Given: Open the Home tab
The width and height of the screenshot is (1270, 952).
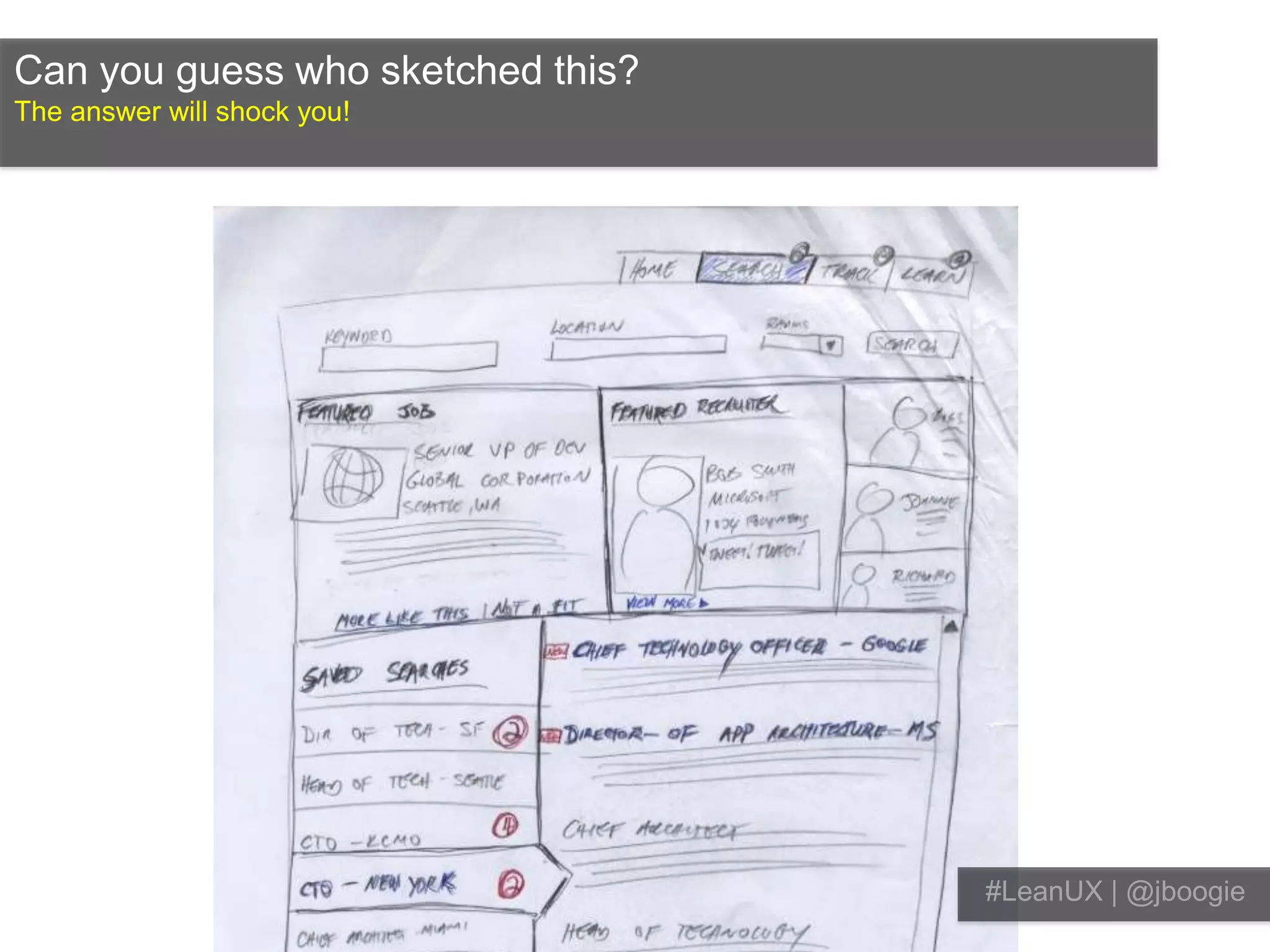Looking at the screenshot, I should [x=652, y=270].
